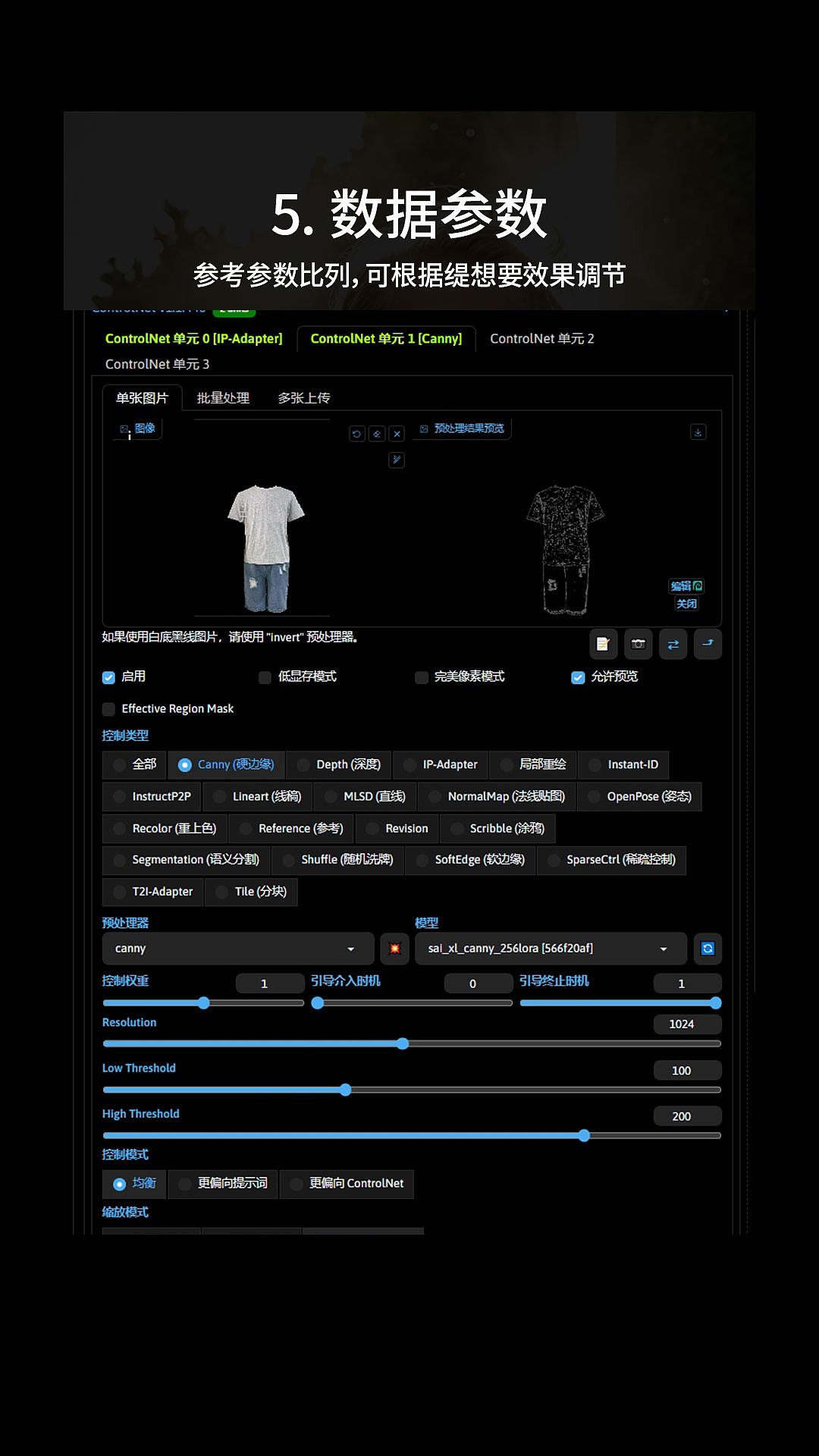Click the 预处理结果预览 label icon
Image resolution: width=819 pixels, height=1456 pixels.
point(424,428)
